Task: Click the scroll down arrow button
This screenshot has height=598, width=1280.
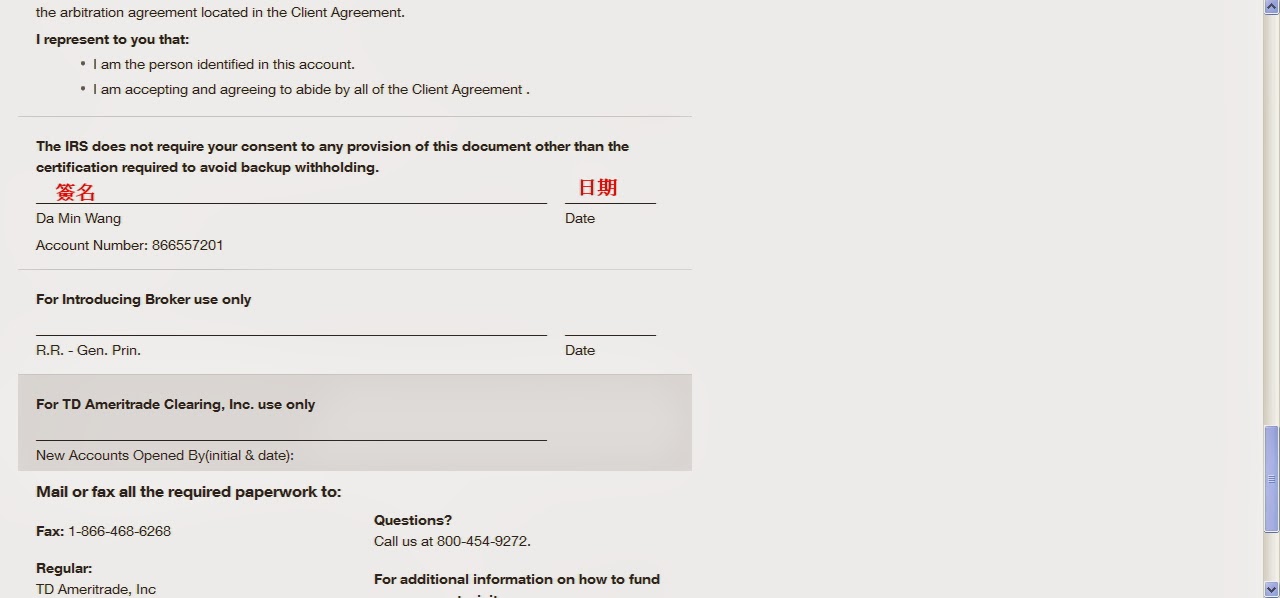Action: [x=1271, y=589]
